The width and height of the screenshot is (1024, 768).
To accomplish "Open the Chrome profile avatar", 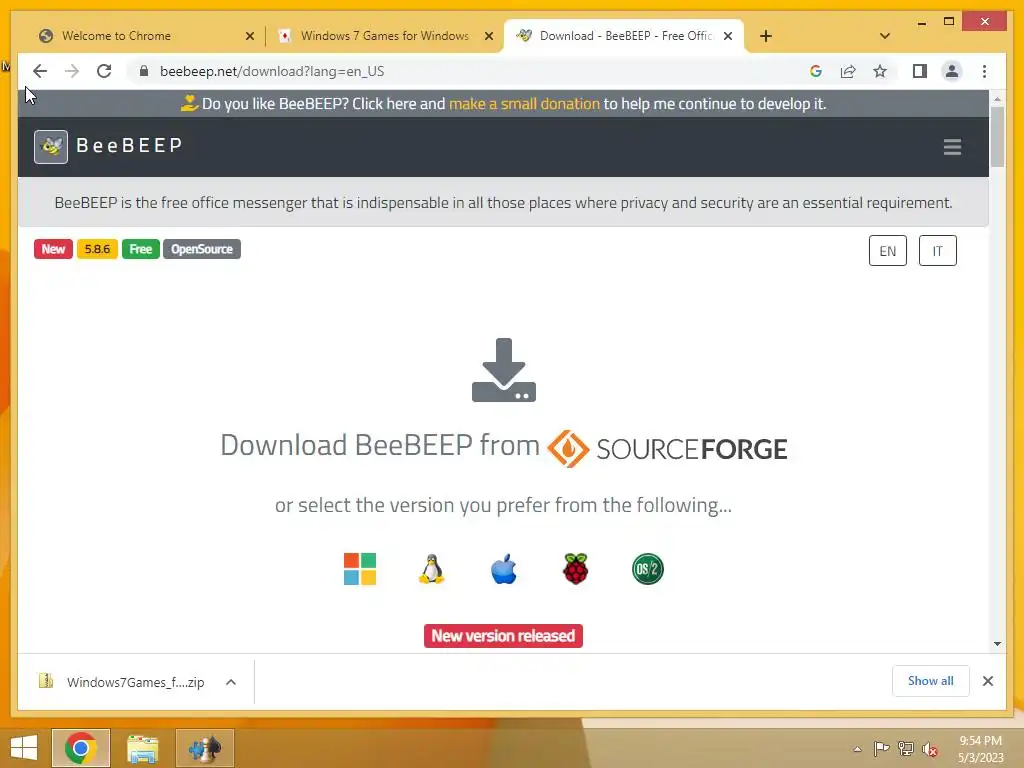I will pos(952,71).
